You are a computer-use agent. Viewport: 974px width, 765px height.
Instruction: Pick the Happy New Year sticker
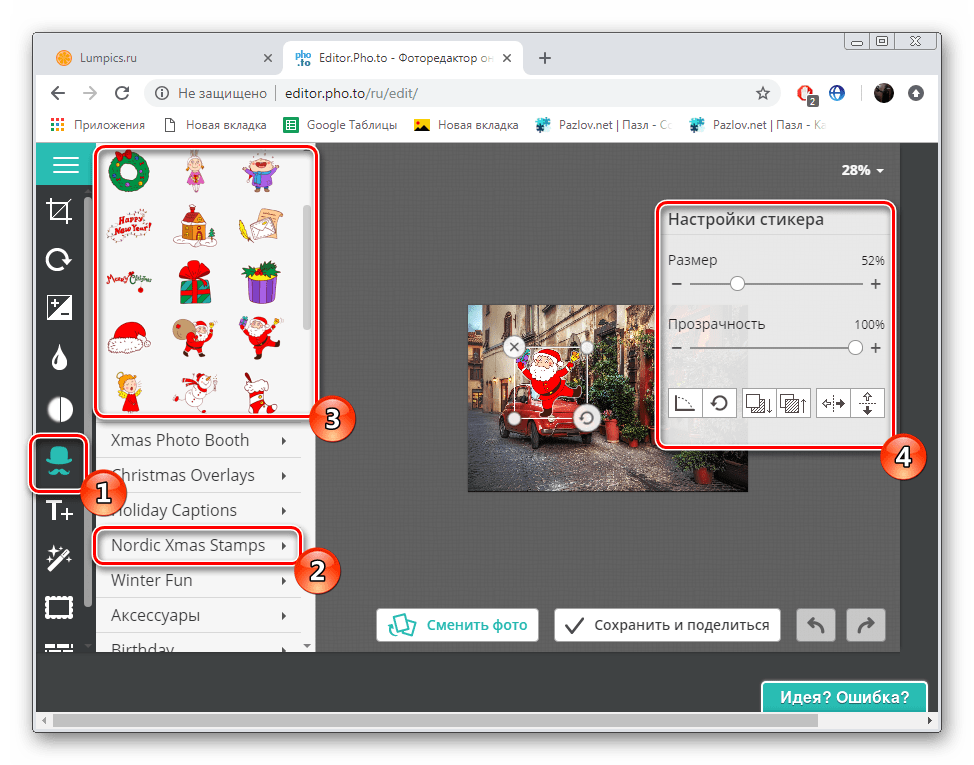pos(129,225)
